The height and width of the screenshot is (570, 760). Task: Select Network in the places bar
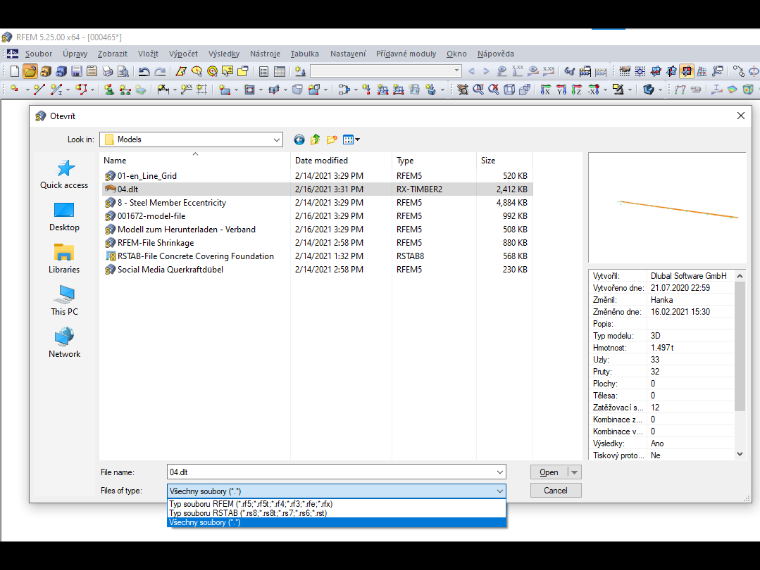tap(64, 343)
